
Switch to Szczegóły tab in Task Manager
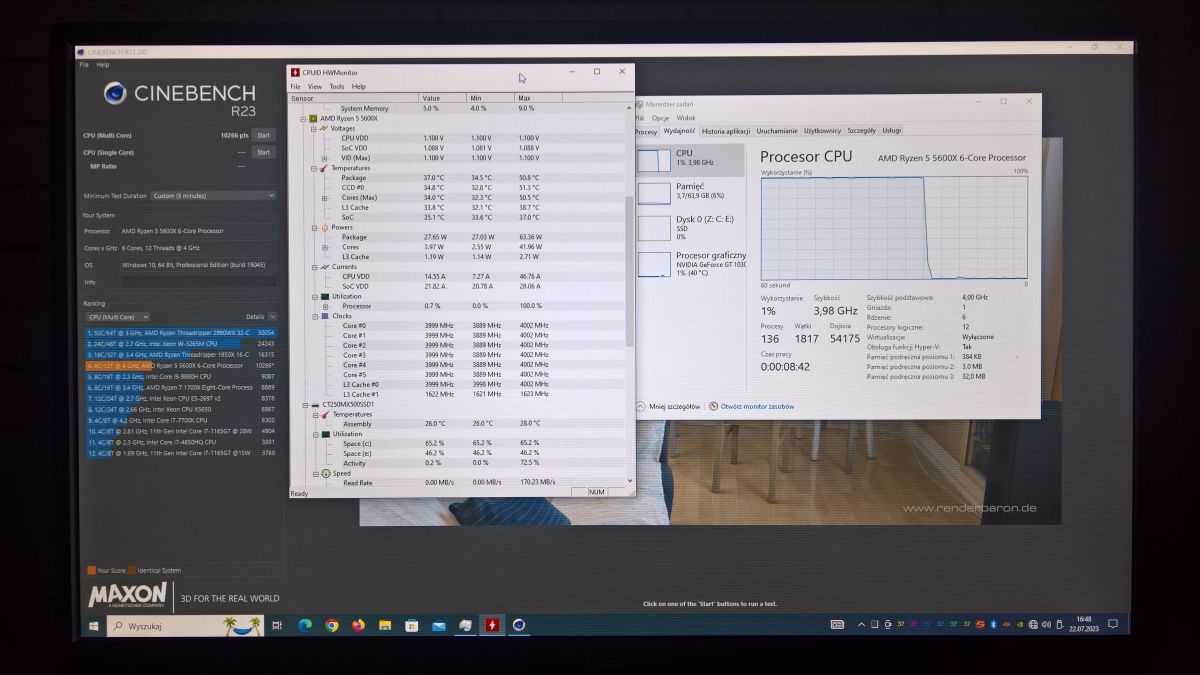click(x=861, y=131)
